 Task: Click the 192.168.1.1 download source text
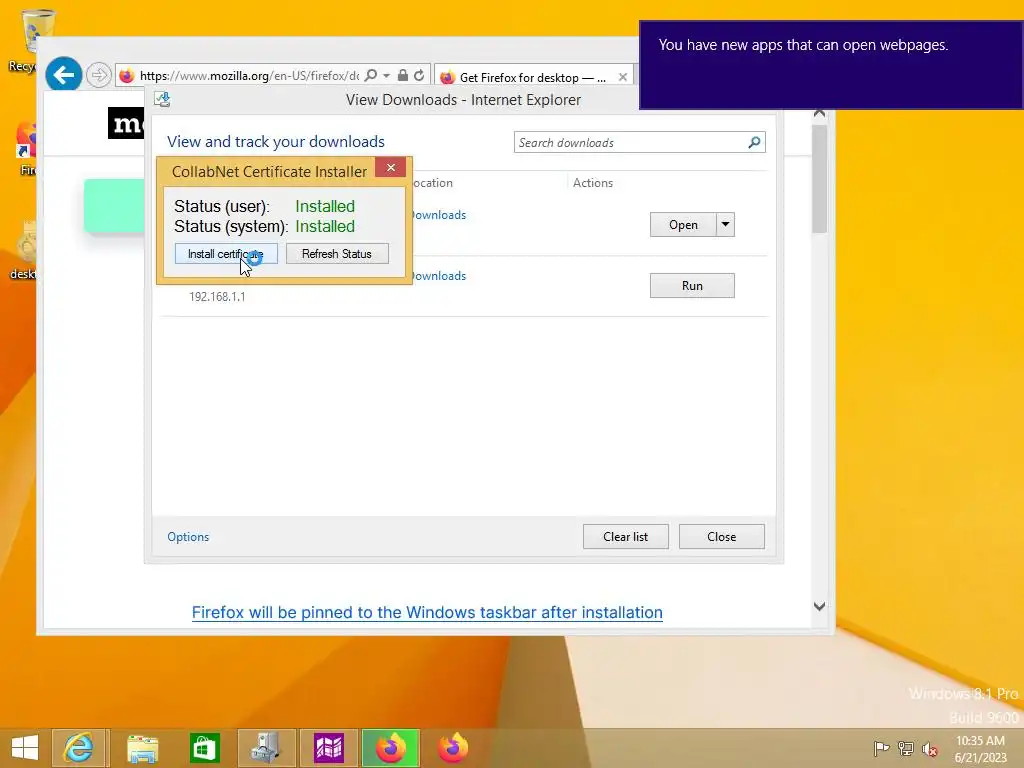(x=217, y=296)
